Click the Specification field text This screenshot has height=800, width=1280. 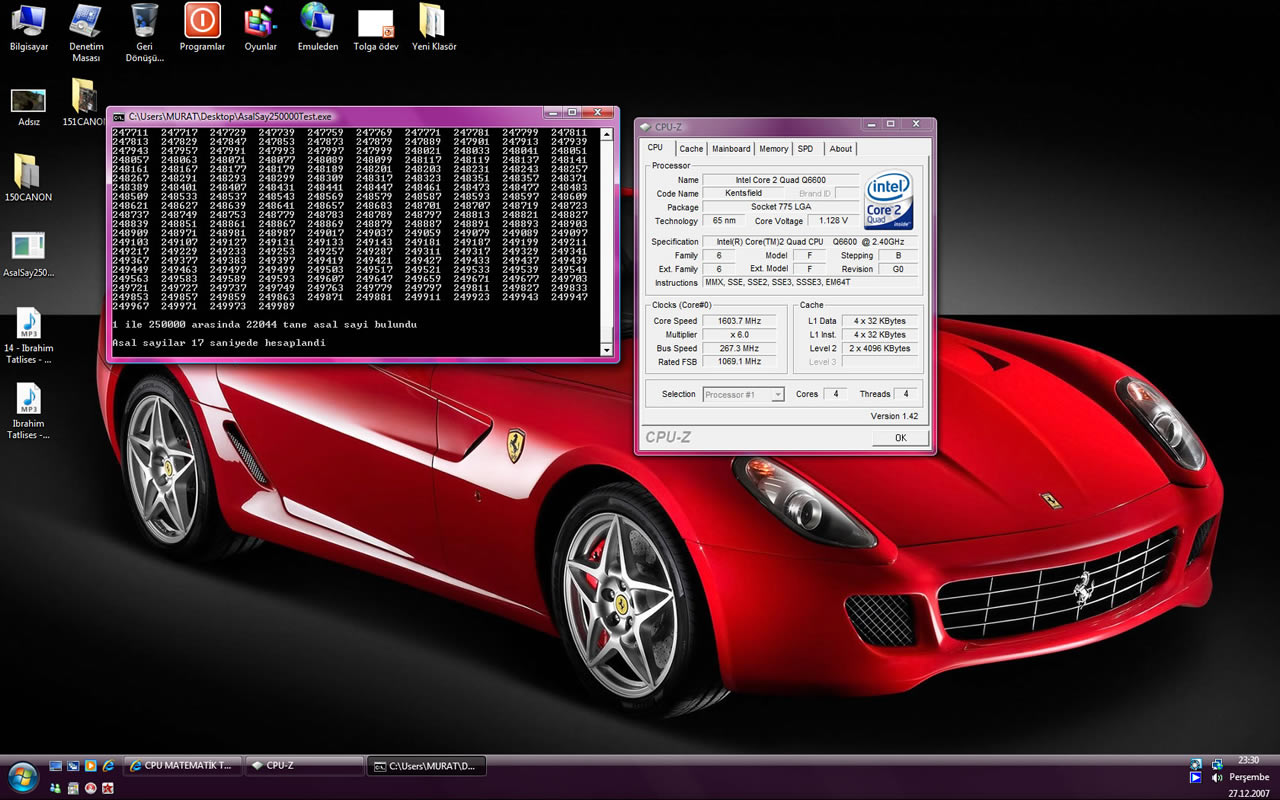pos(811,242)
